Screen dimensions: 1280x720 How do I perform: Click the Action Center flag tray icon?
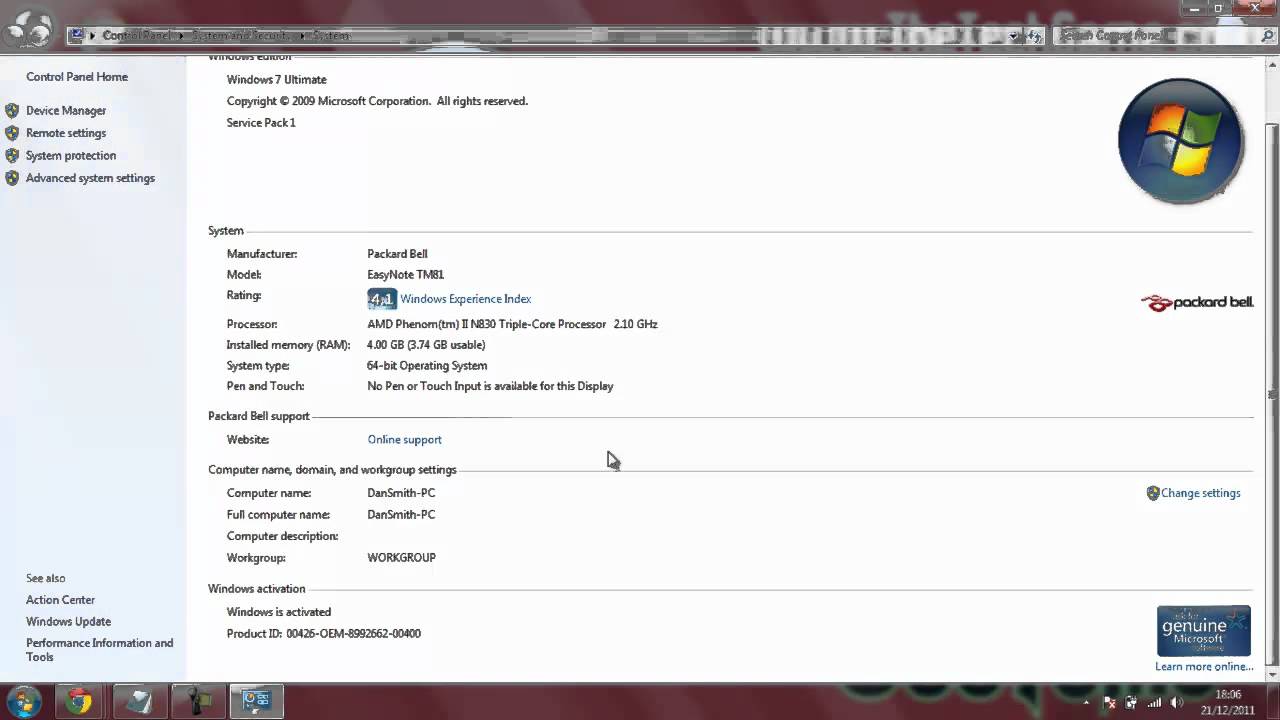pos(1110,702)
